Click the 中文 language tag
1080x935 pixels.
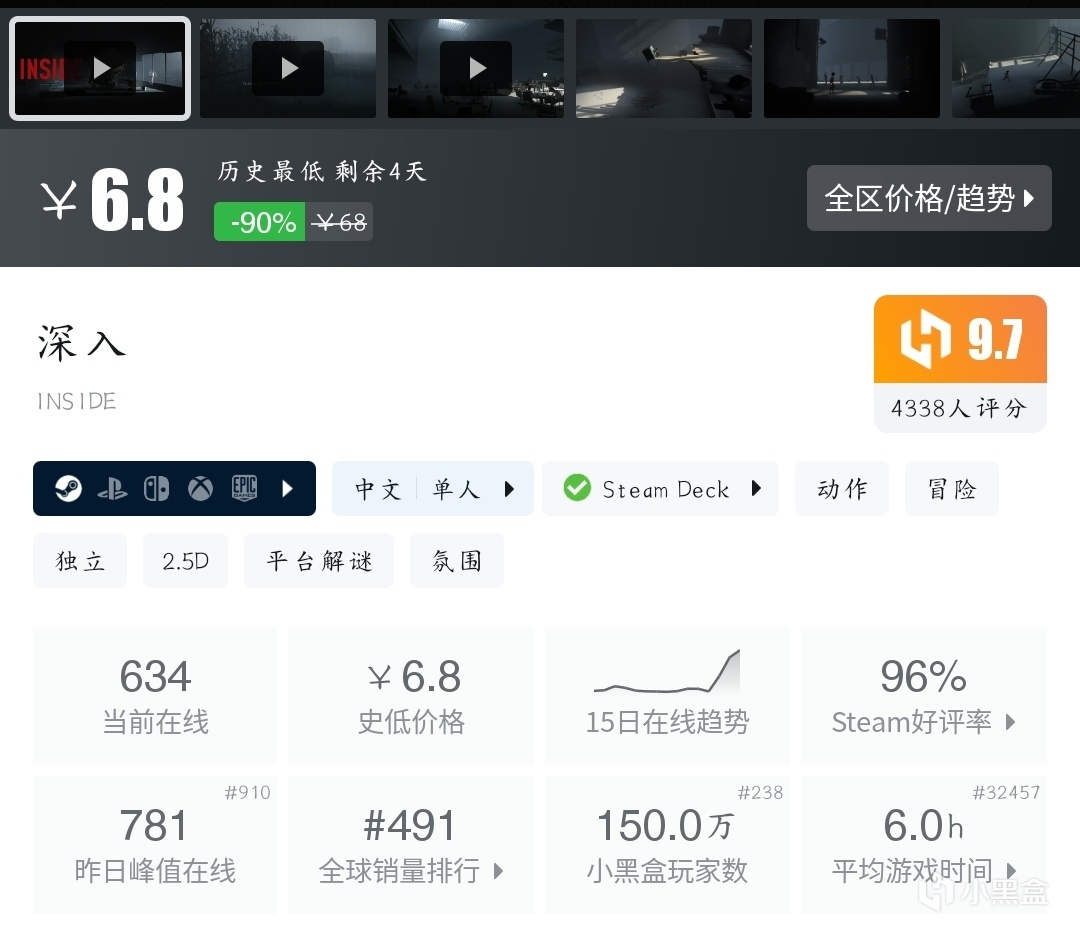tap(377, 489)
